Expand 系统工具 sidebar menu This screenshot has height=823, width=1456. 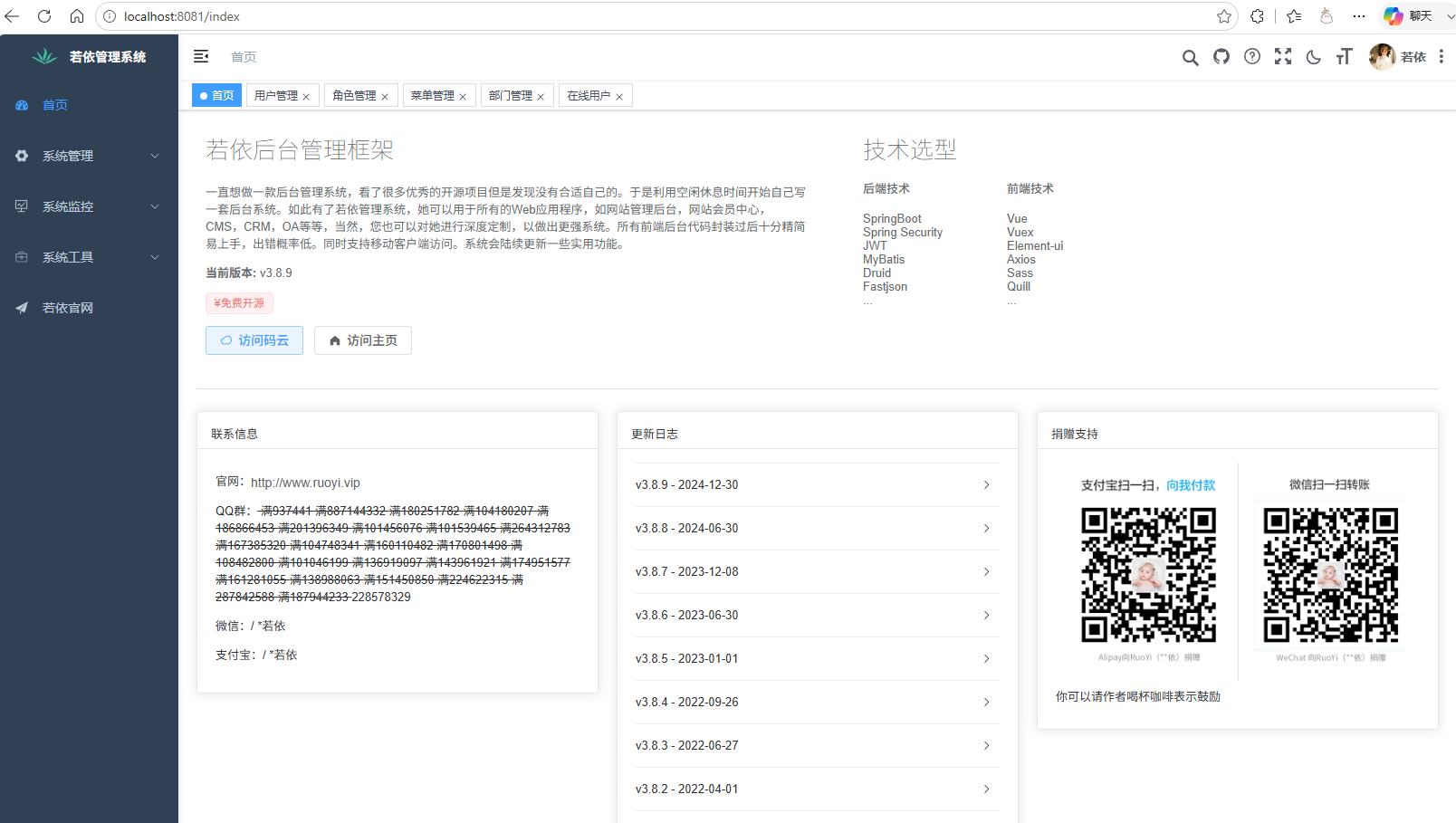click(x=89, y=257)
